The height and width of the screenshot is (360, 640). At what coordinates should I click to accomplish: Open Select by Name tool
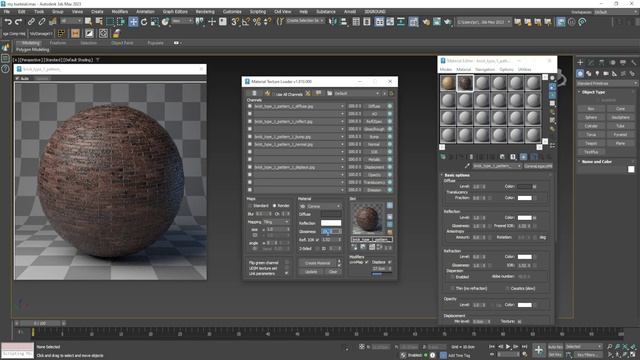99,22
